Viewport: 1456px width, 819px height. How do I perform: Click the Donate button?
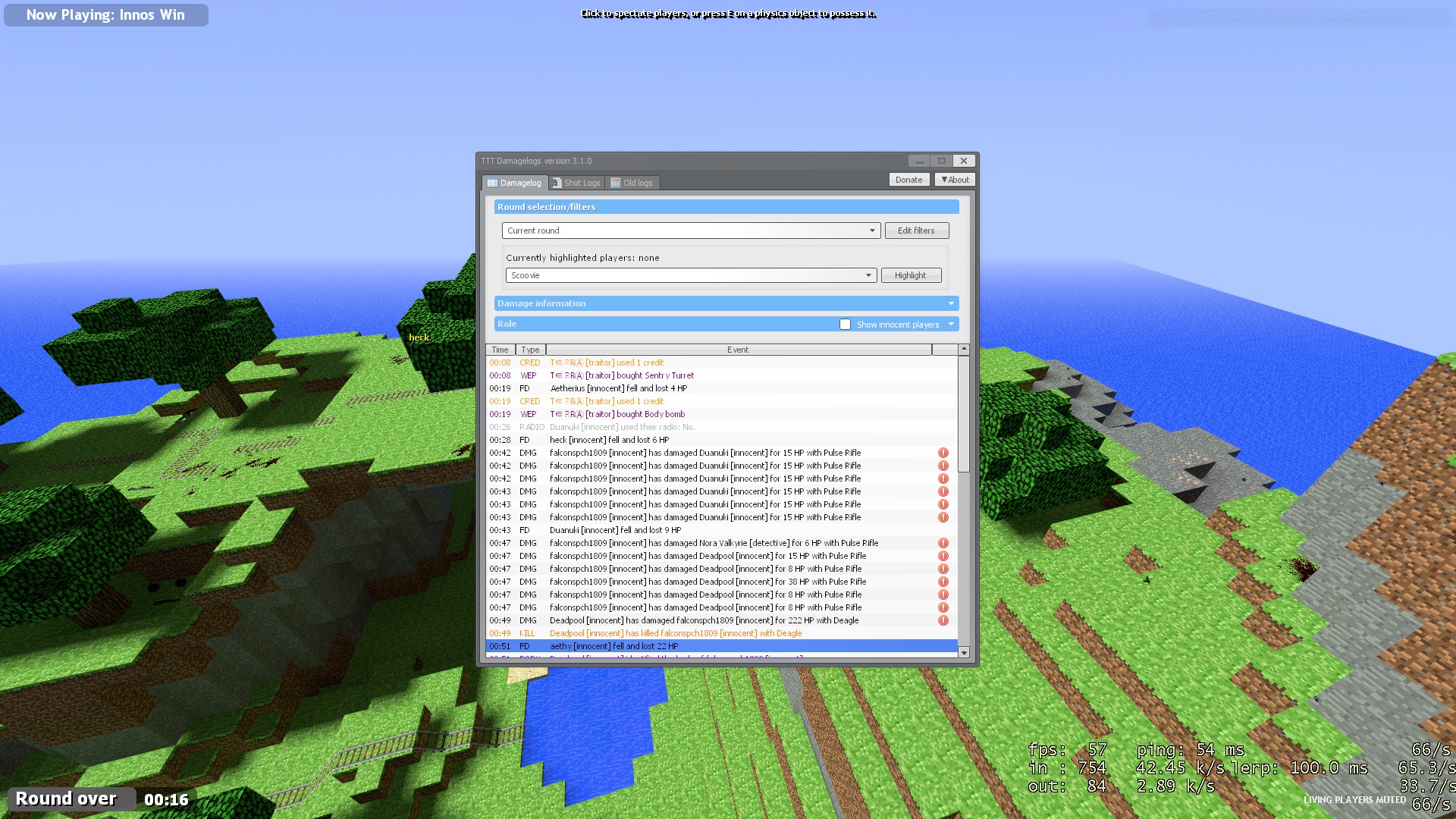[908, 180]
